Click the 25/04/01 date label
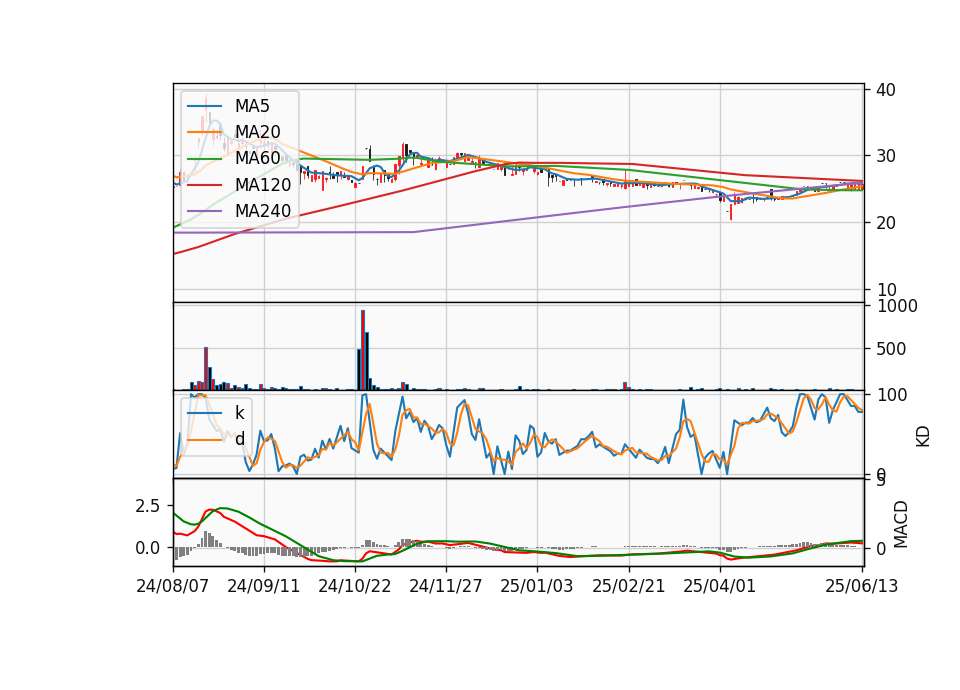Viewport: 960px width, 690px height. coord(719,586)
